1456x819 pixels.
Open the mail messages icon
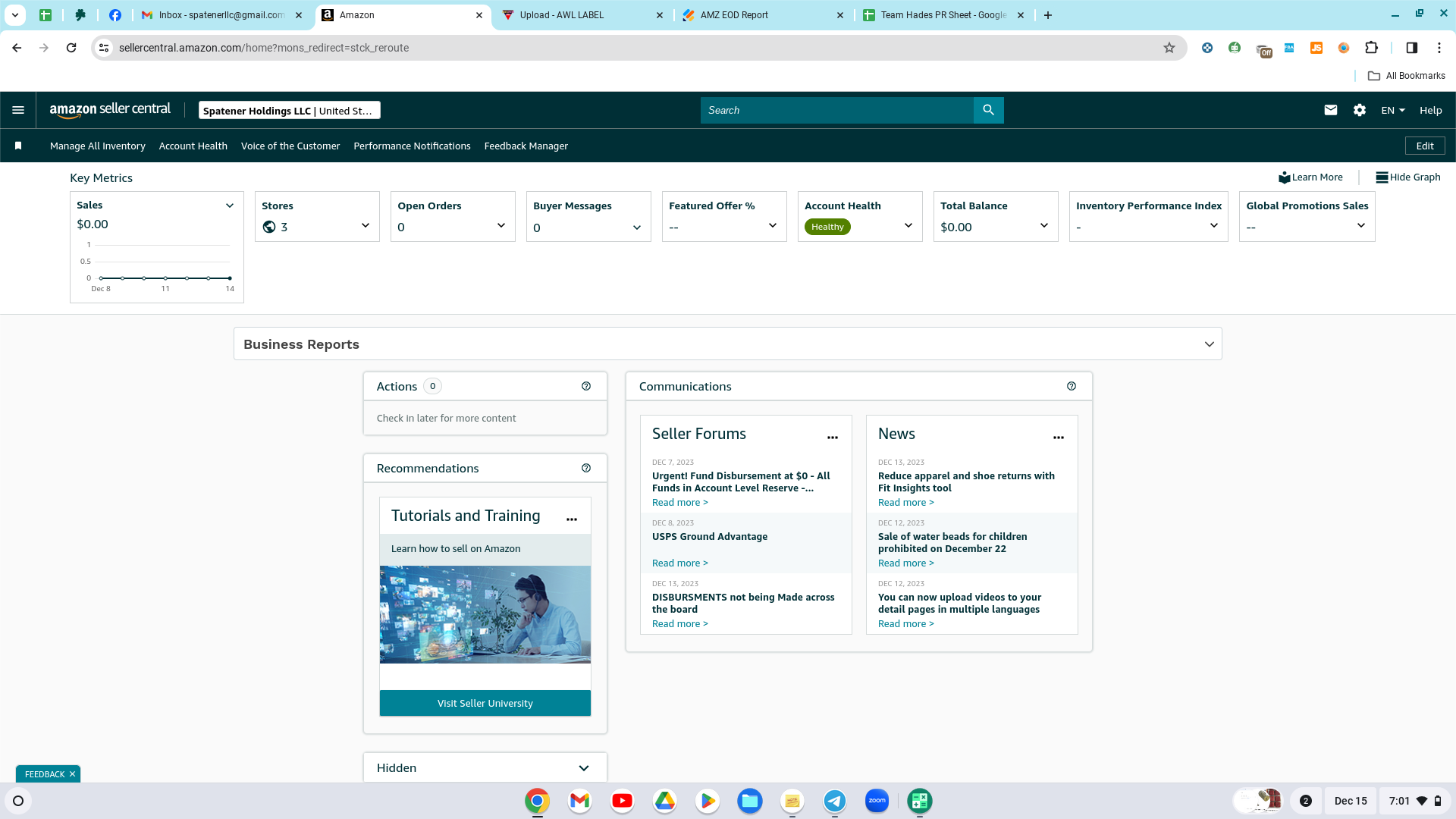click(1331, 110)
